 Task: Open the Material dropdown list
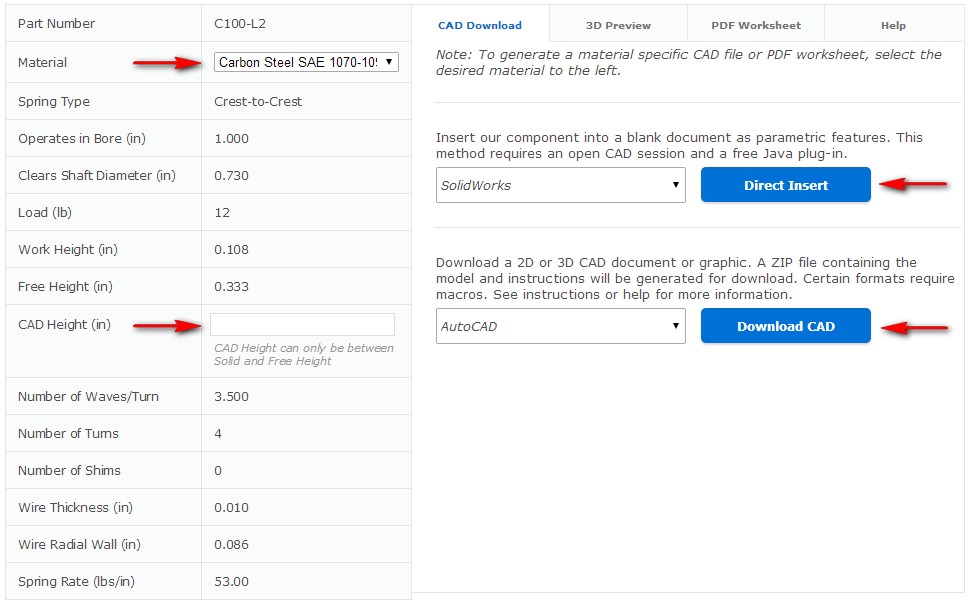point(306,62)
